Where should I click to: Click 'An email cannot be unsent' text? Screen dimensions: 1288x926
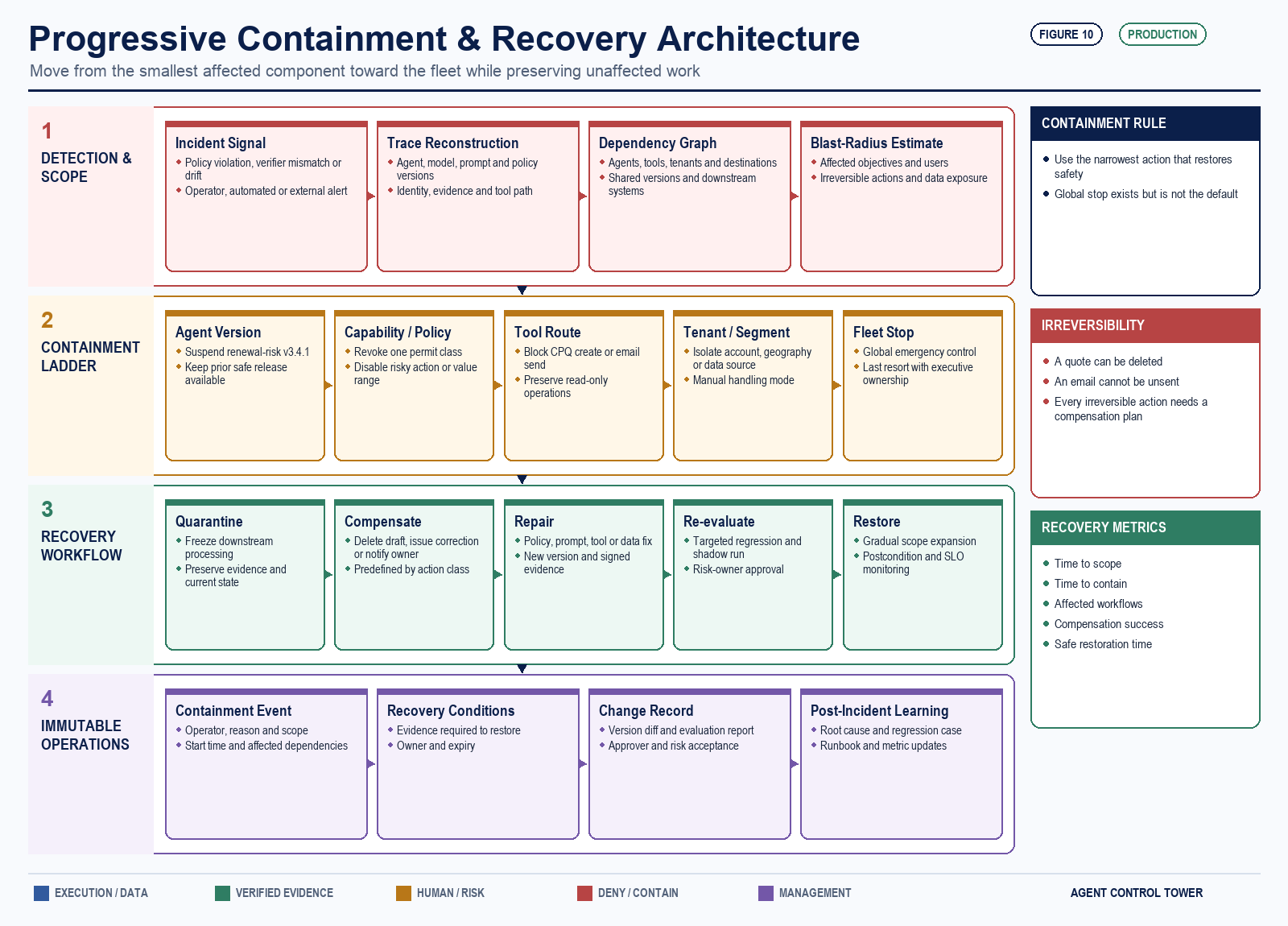click(x=1117, y=382)
